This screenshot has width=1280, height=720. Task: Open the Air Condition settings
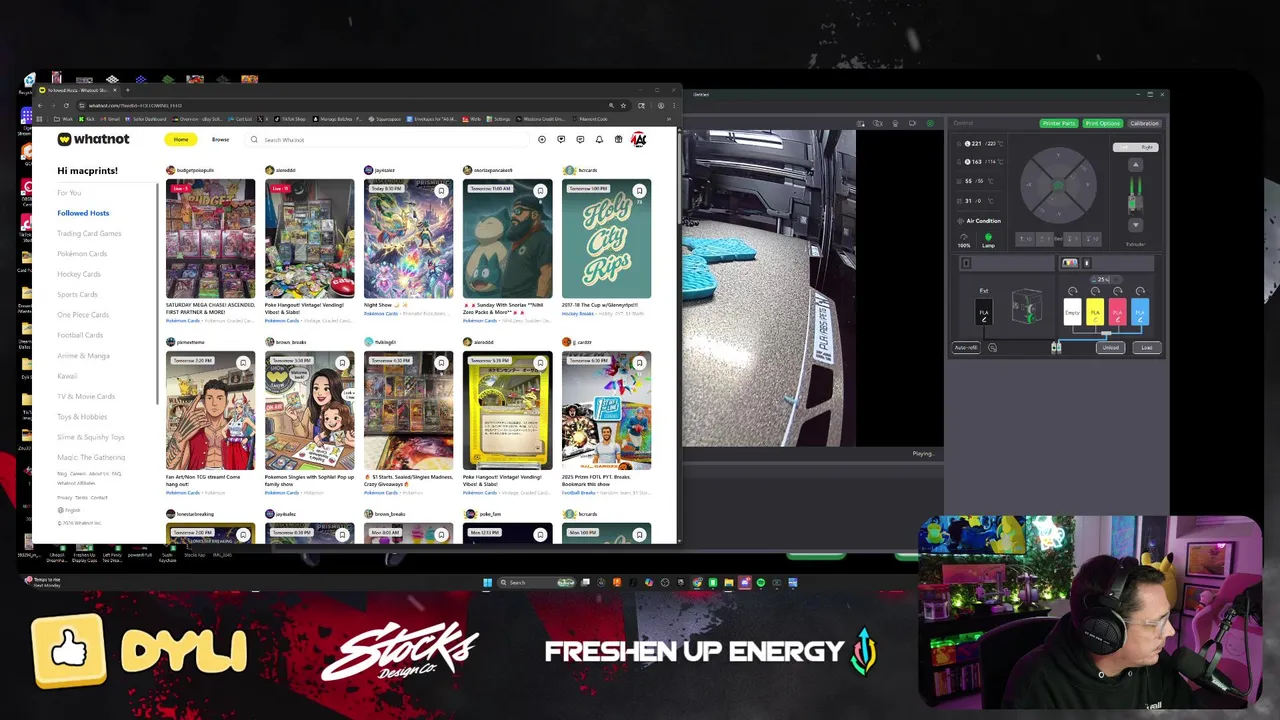(x=979, y=221)
